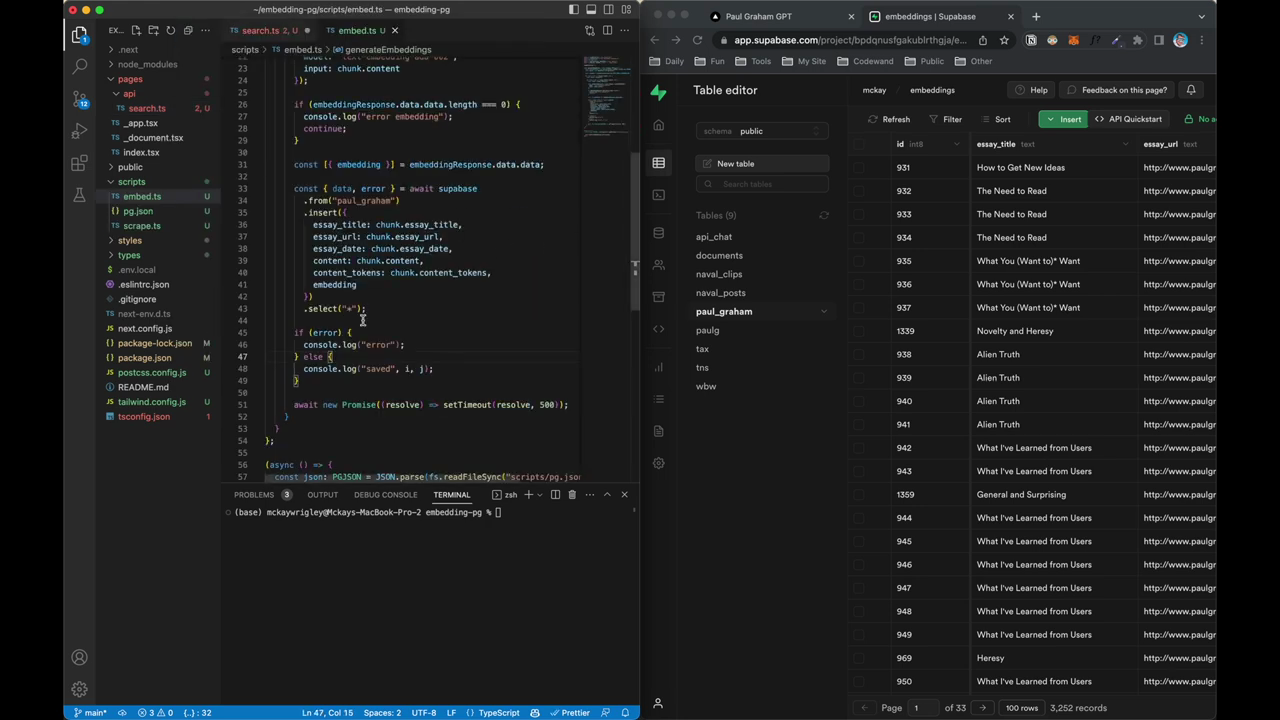Select the checkbox for row 1339
1280x720 pixels.
tap(859, 331)
